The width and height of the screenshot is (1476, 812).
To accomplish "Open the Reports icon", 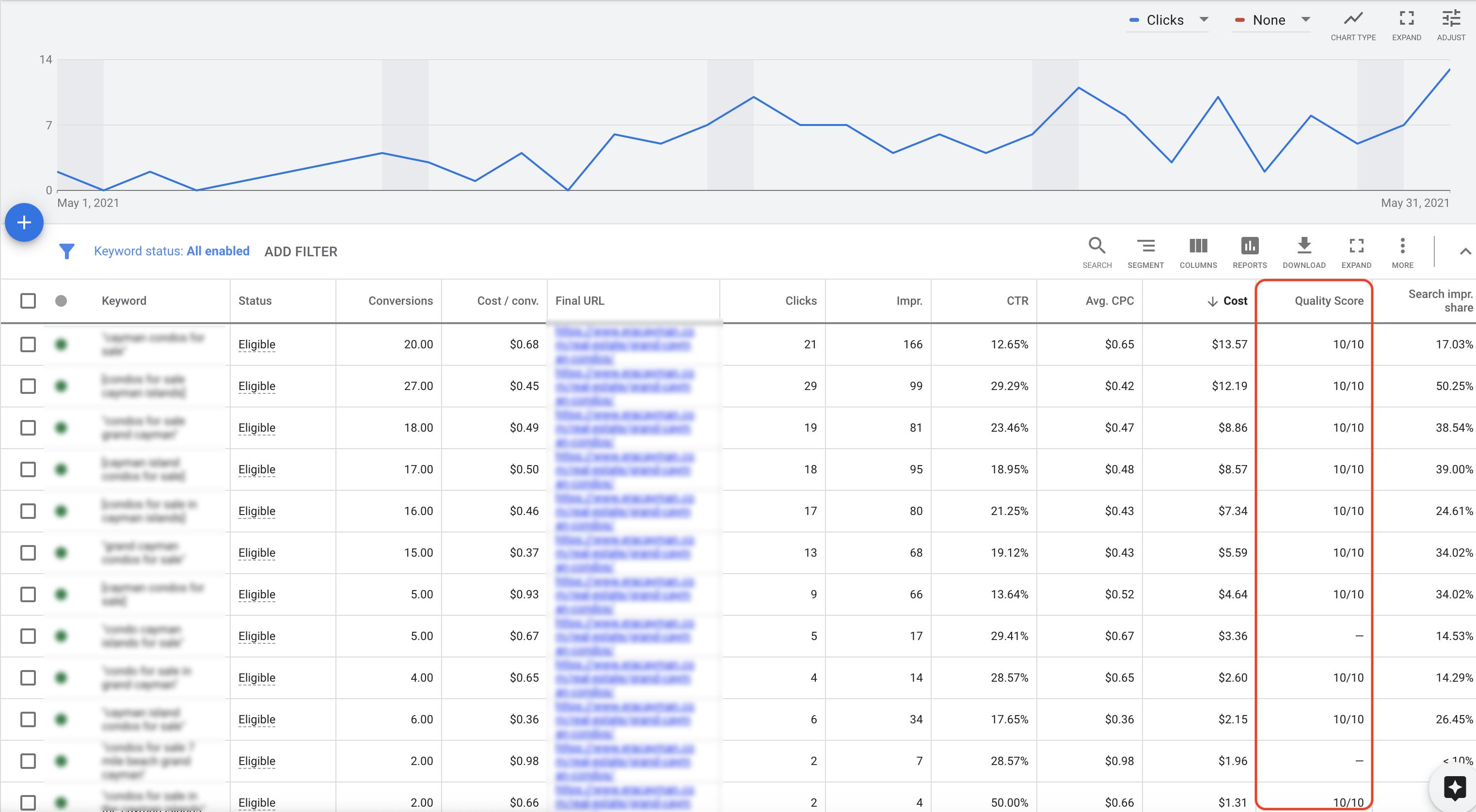I will pos(1250,246).
